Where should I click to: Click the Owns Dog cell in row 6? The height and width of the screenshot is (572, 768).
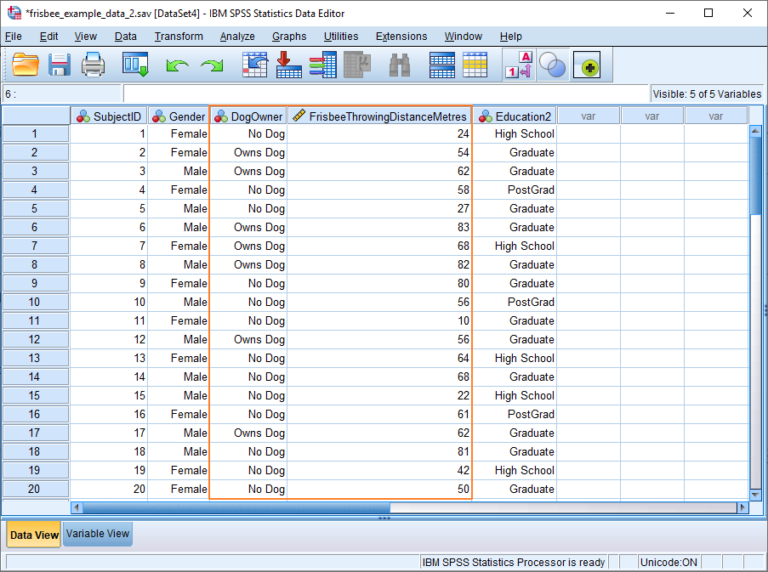coord(248,227)
